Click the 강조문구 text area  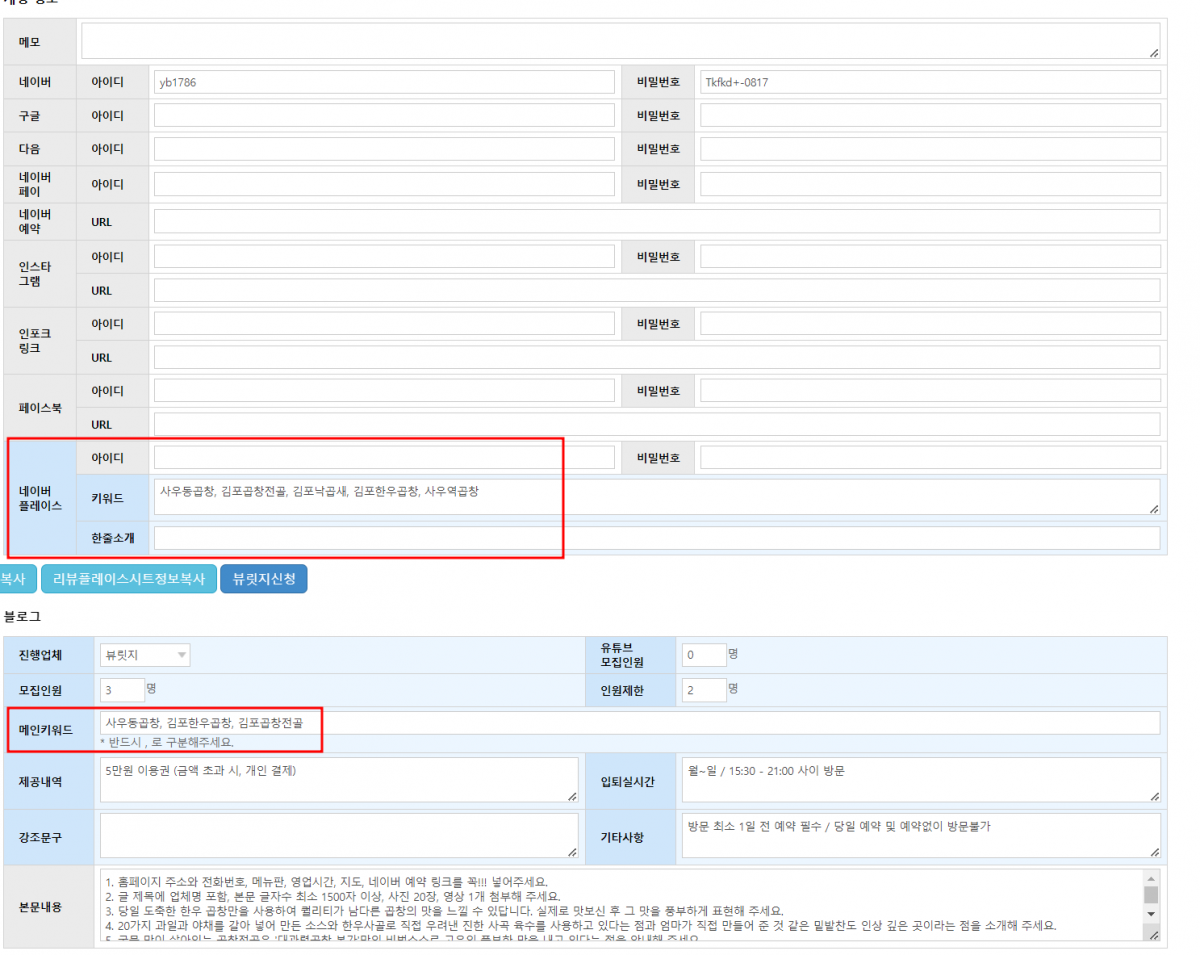[339, 834]
